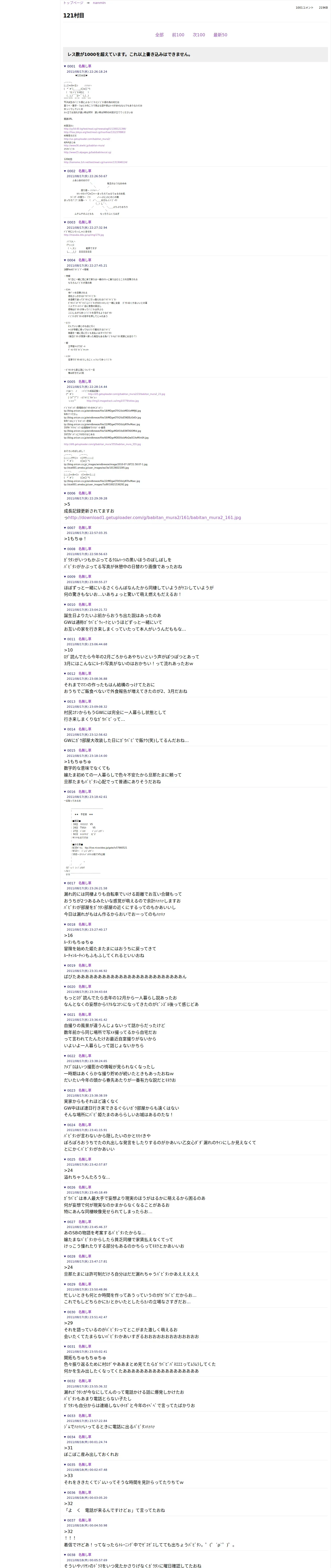Open the www36.atwiki.jp/babitan-mura link
The image size is (336, 1568).
[x=84, y=146]
